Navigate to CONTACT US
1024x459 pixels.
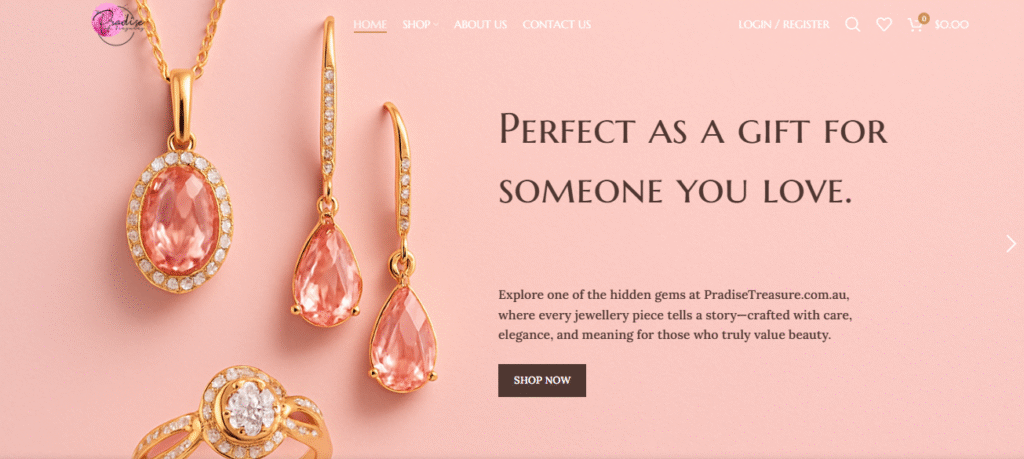[x=556, y=24]
